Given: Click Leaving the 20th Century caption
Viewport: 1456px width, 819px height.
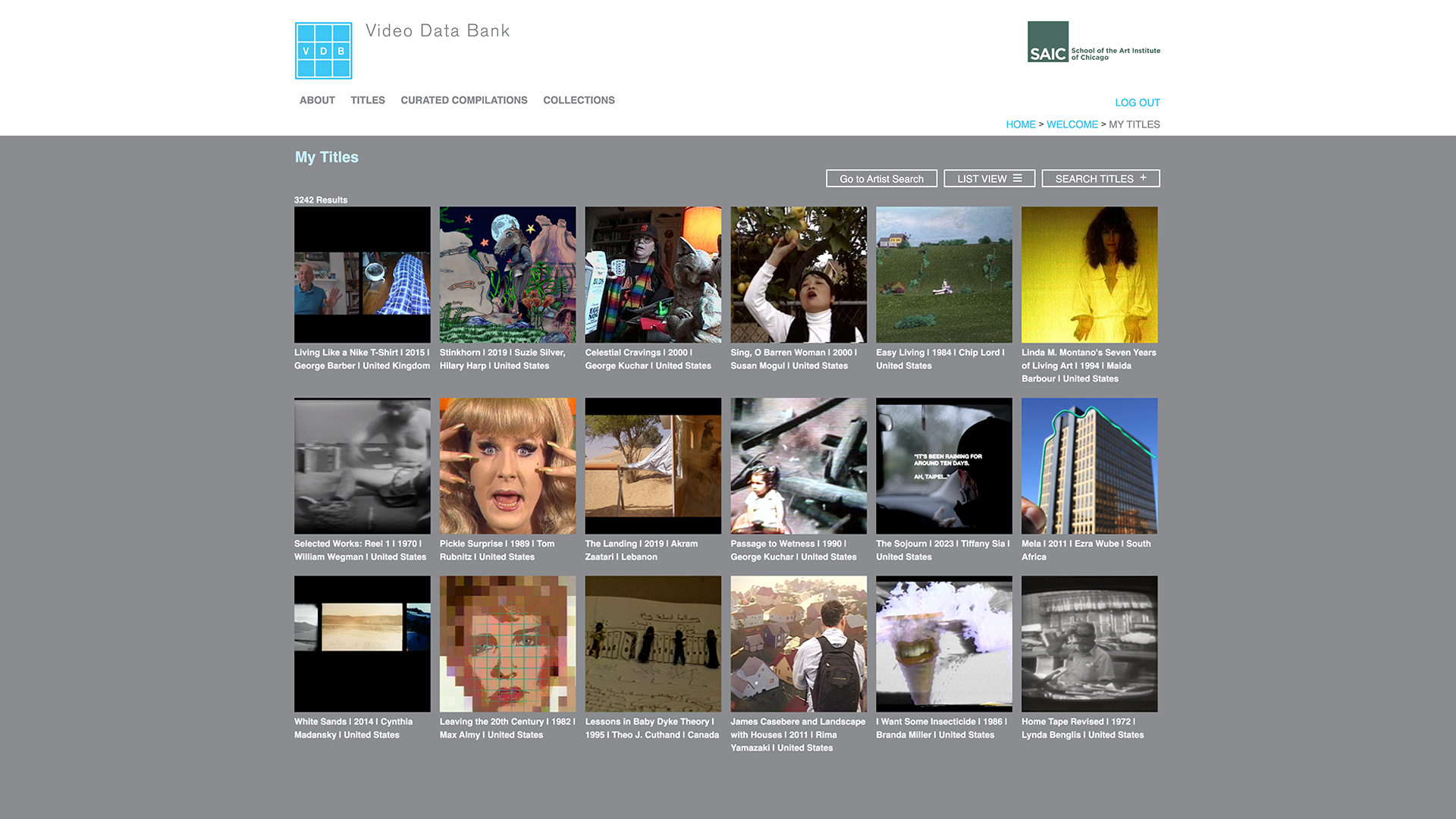Looking at the screenshot, I should (x=508, y=728).
